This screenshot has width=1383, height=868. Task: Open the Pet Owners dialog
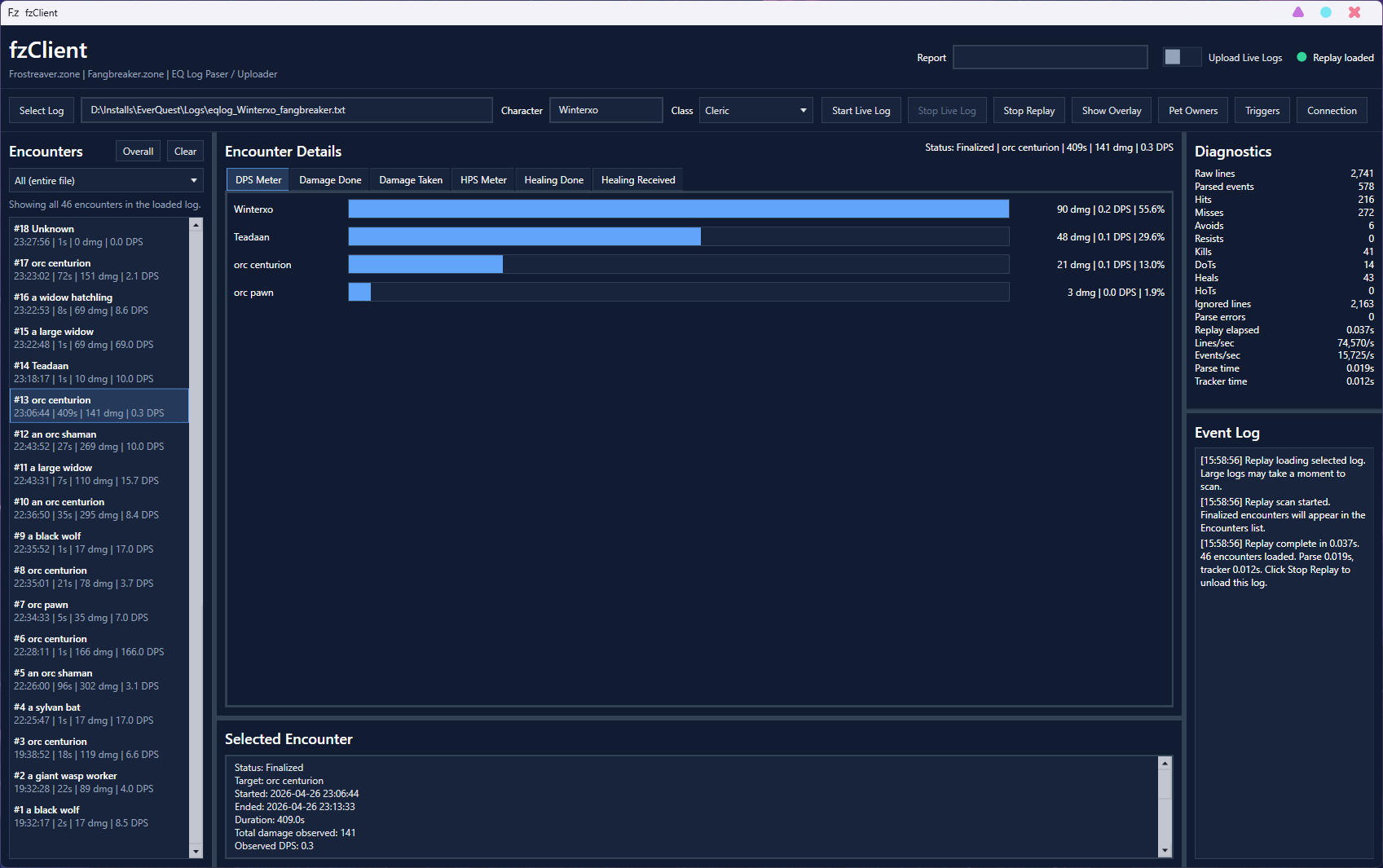(x=1193, y=111)
